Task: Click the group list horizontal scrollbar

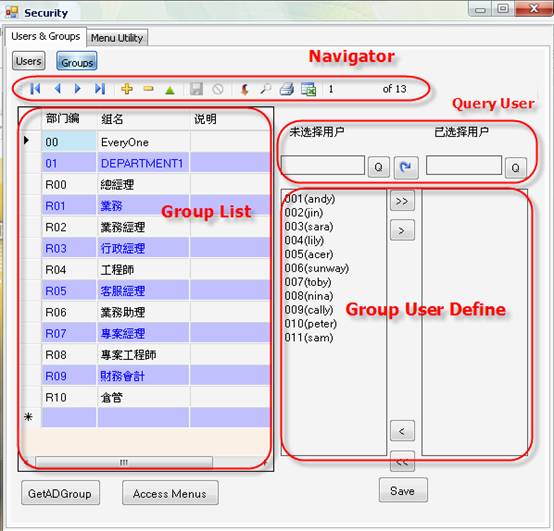Action: pos(124,462)
